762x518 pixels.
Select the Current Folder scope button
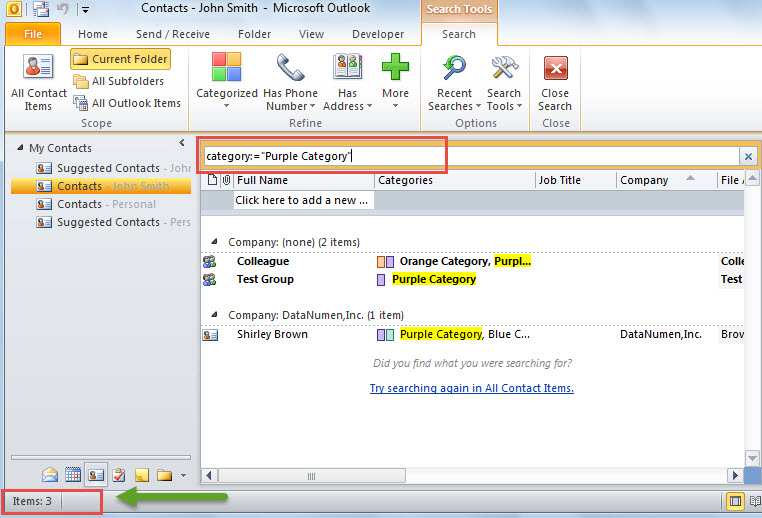[121, 59]
